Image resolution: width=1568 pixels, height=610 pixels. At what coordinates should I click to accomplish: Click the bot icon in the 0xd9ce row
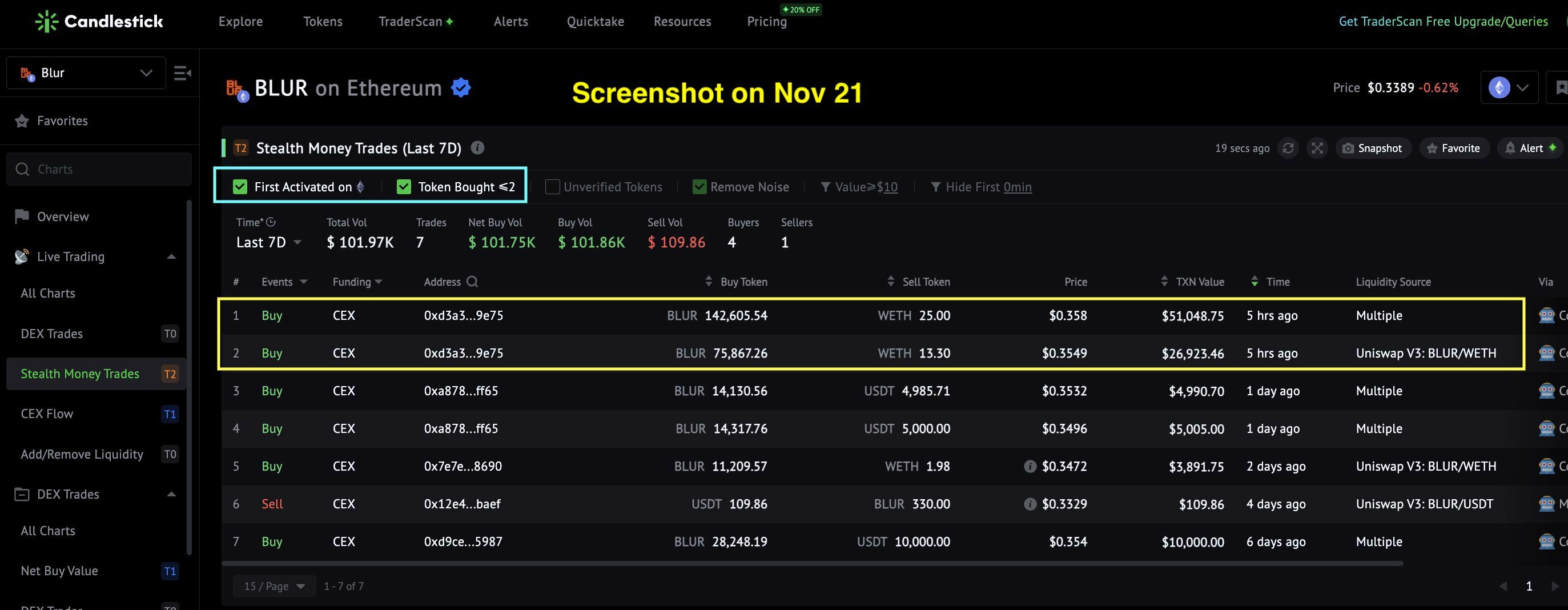(1546, 542)
